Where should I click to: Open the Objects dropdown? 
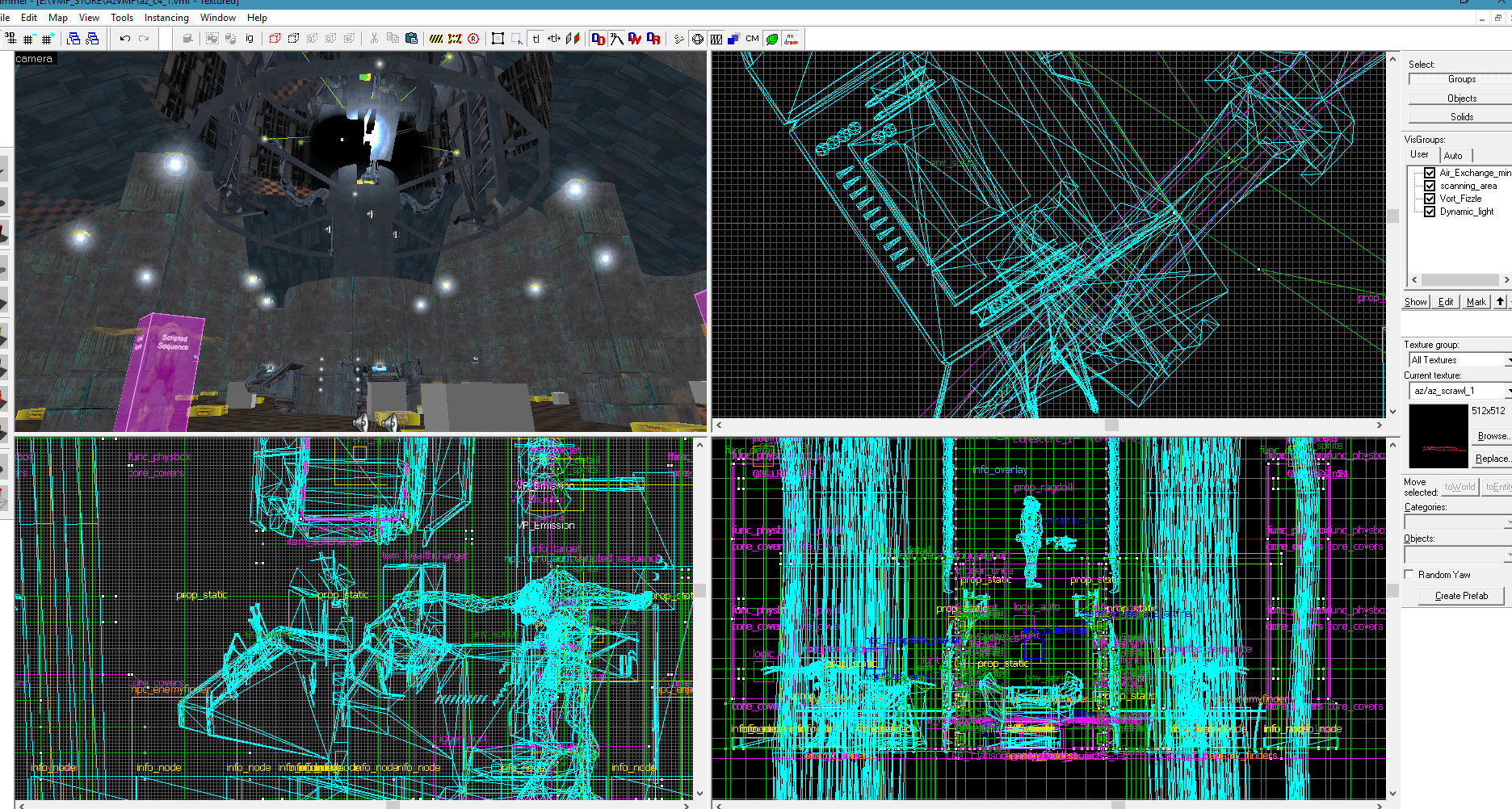click(x=1508, y=555)
